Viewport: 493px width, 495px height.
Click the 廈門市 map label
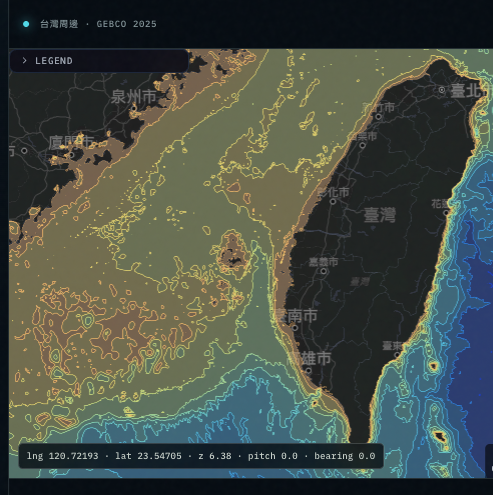tap(71, 142)
